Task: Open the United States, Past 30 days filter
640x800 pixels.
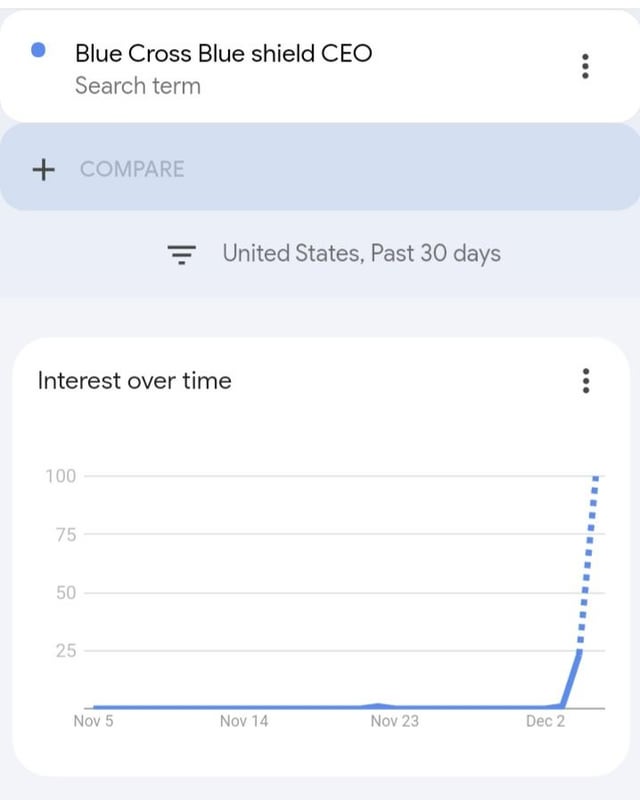Action: (x=361, y=254)
